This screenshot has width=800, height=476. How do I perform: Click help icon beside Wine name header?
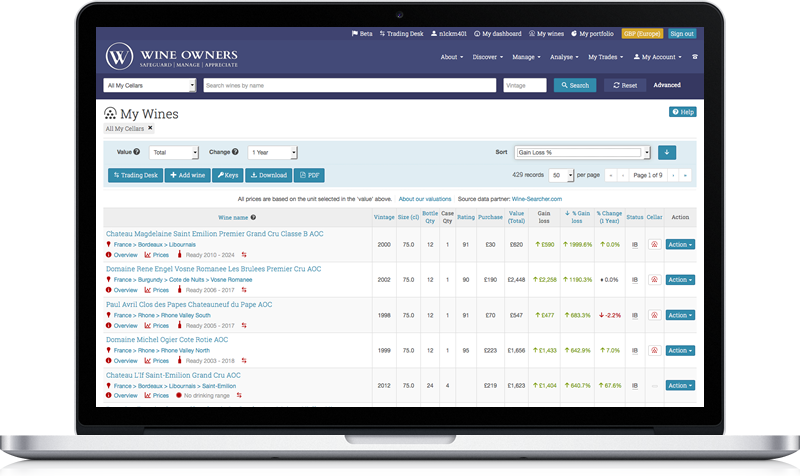[253, 217]
